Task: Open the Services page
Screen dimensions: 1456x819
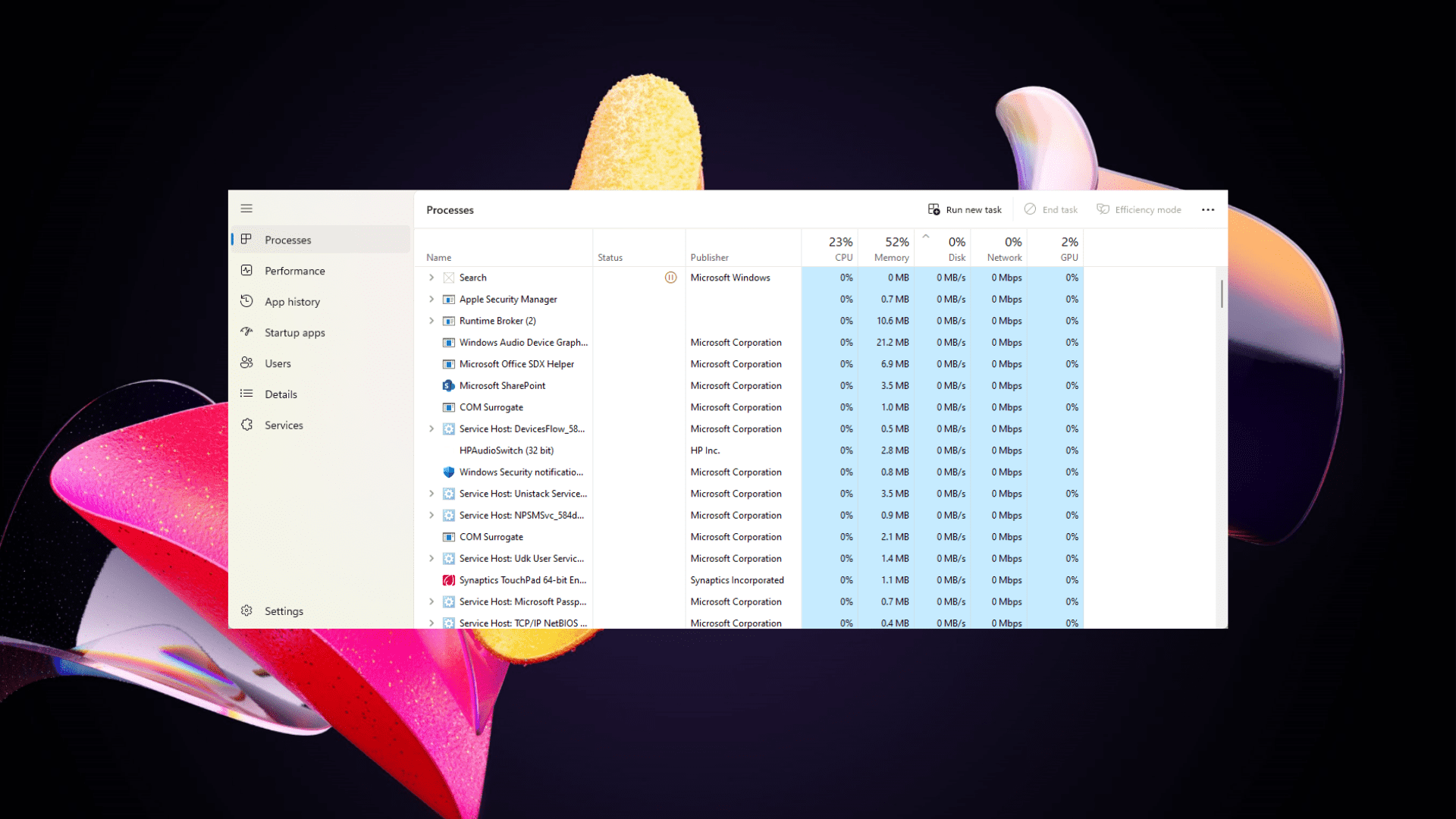Action: [321, 425]
